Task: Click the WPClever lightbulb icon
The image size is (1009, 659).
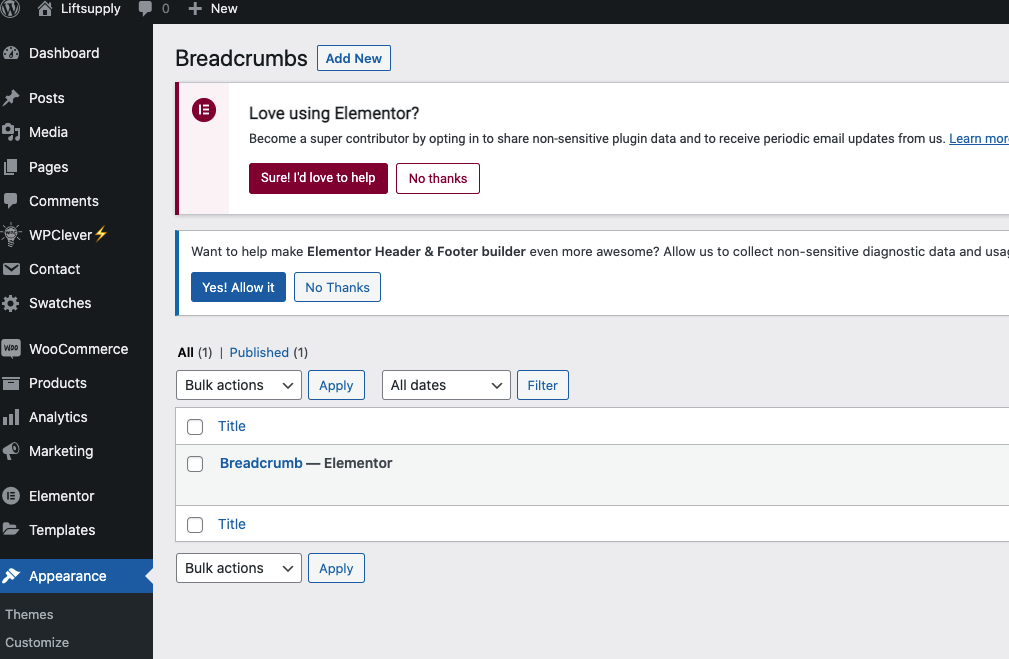Action: point(12,235)
